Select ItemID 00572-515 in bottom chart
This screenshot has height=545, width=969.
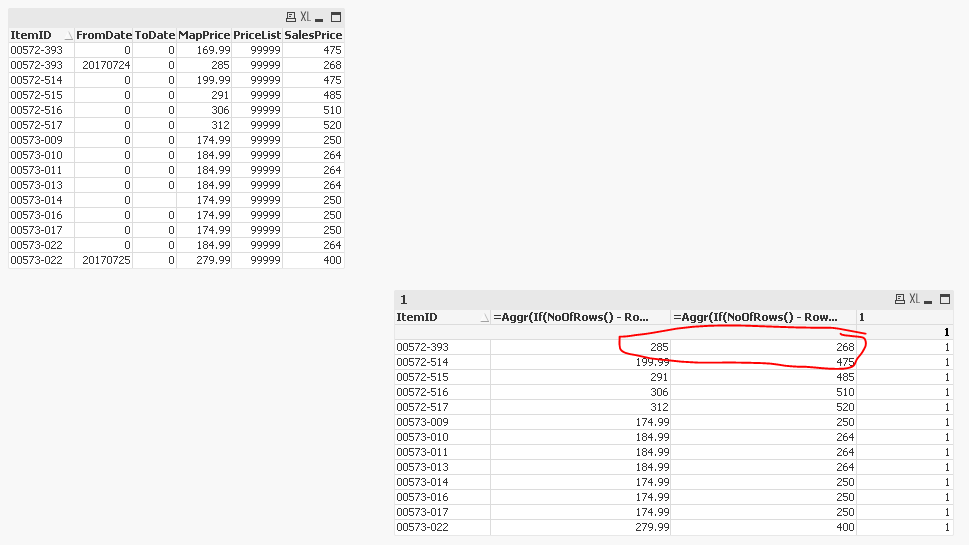click(442, 377)
